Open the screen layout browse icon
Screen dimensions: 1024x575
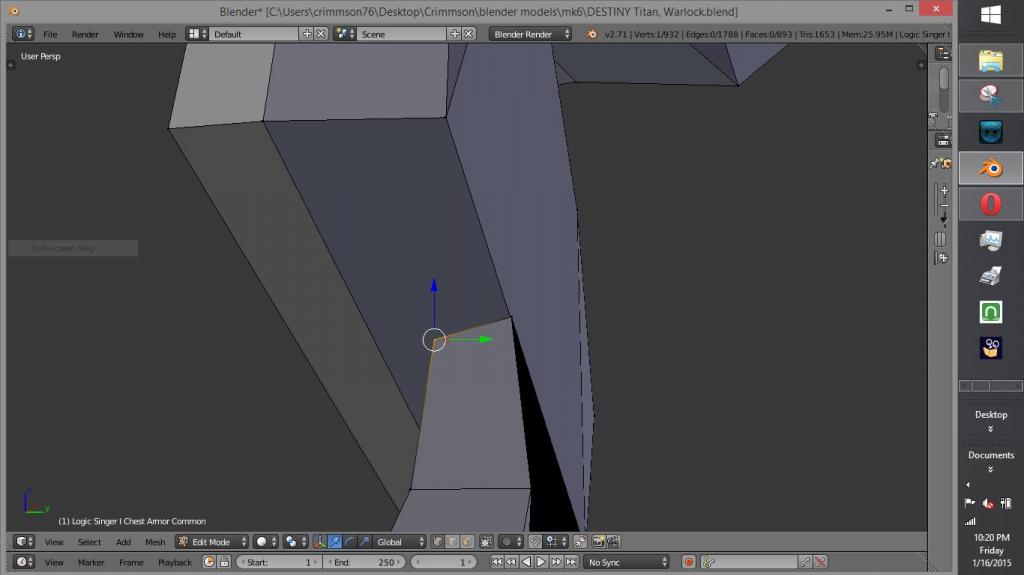coord(197,34)
